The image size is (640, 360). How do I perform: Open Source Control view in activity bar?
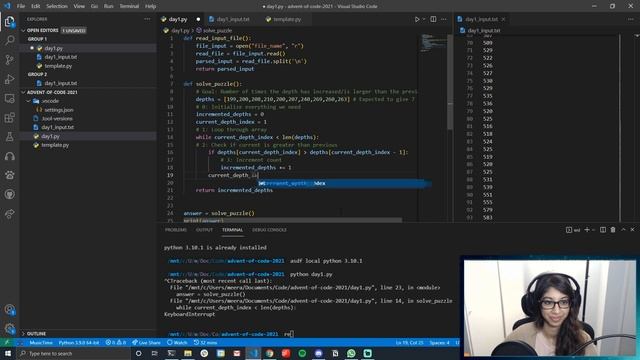[x=9, y=60]
